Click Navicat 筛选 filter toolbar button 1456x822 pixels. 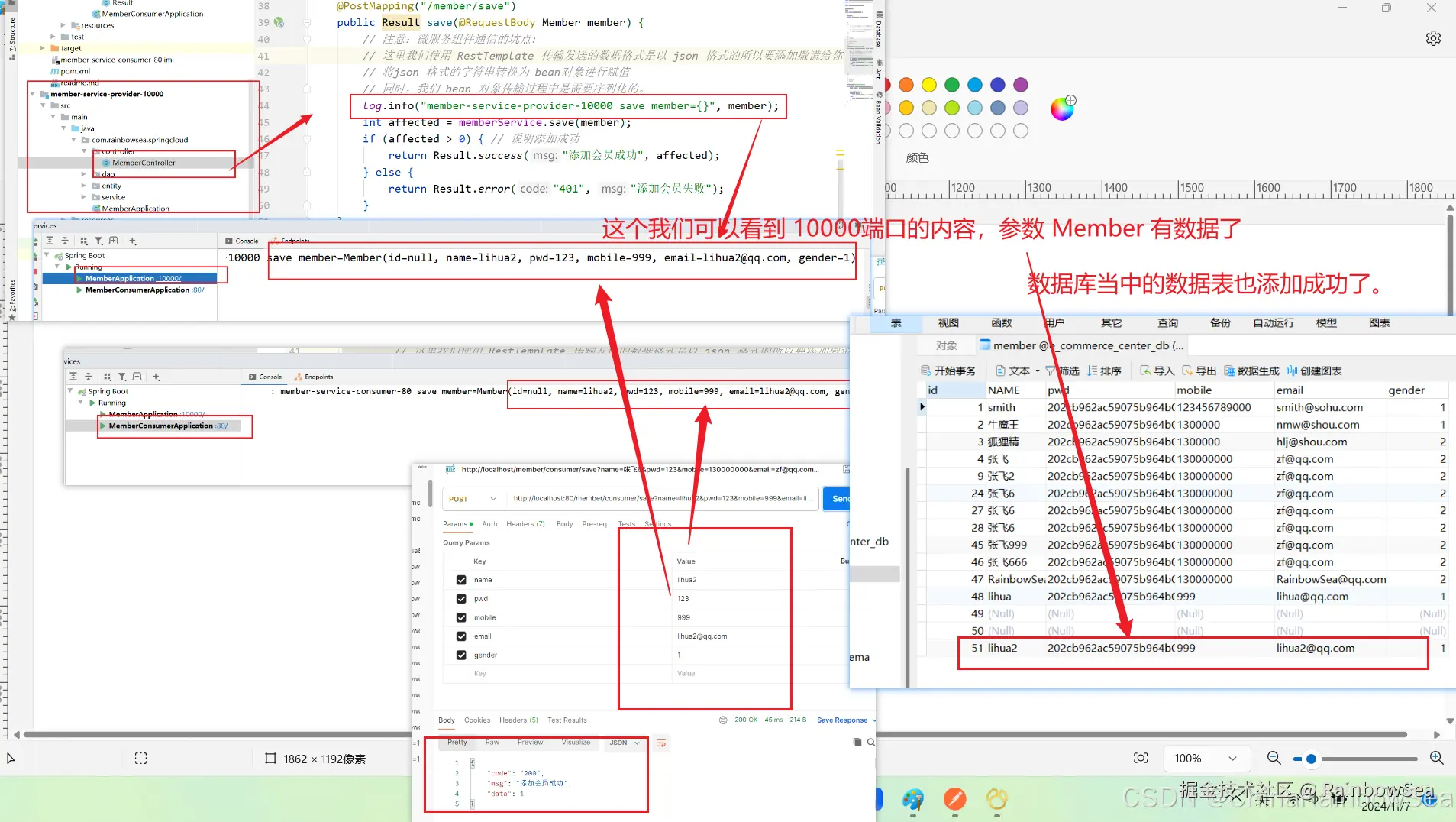click(x=1062, y=371)
